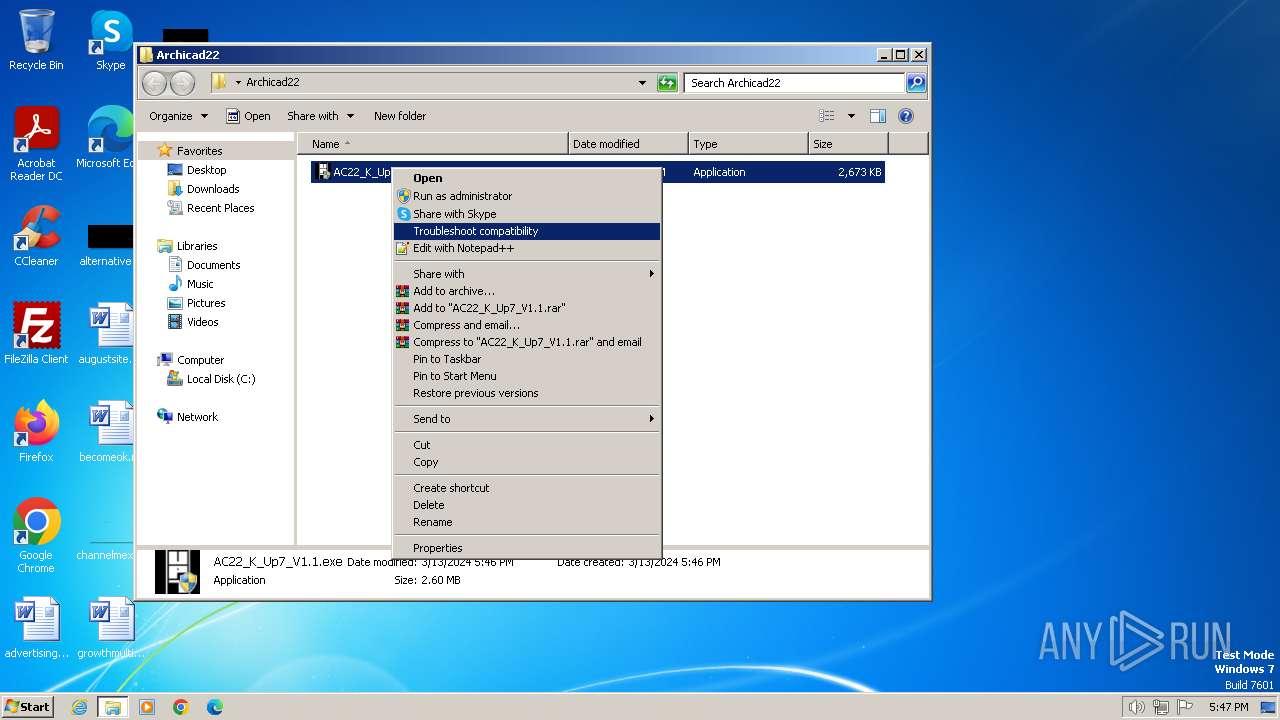Click the Action Center flag icon
This screenshot has width=1280, height=720.
point(1184,707)
